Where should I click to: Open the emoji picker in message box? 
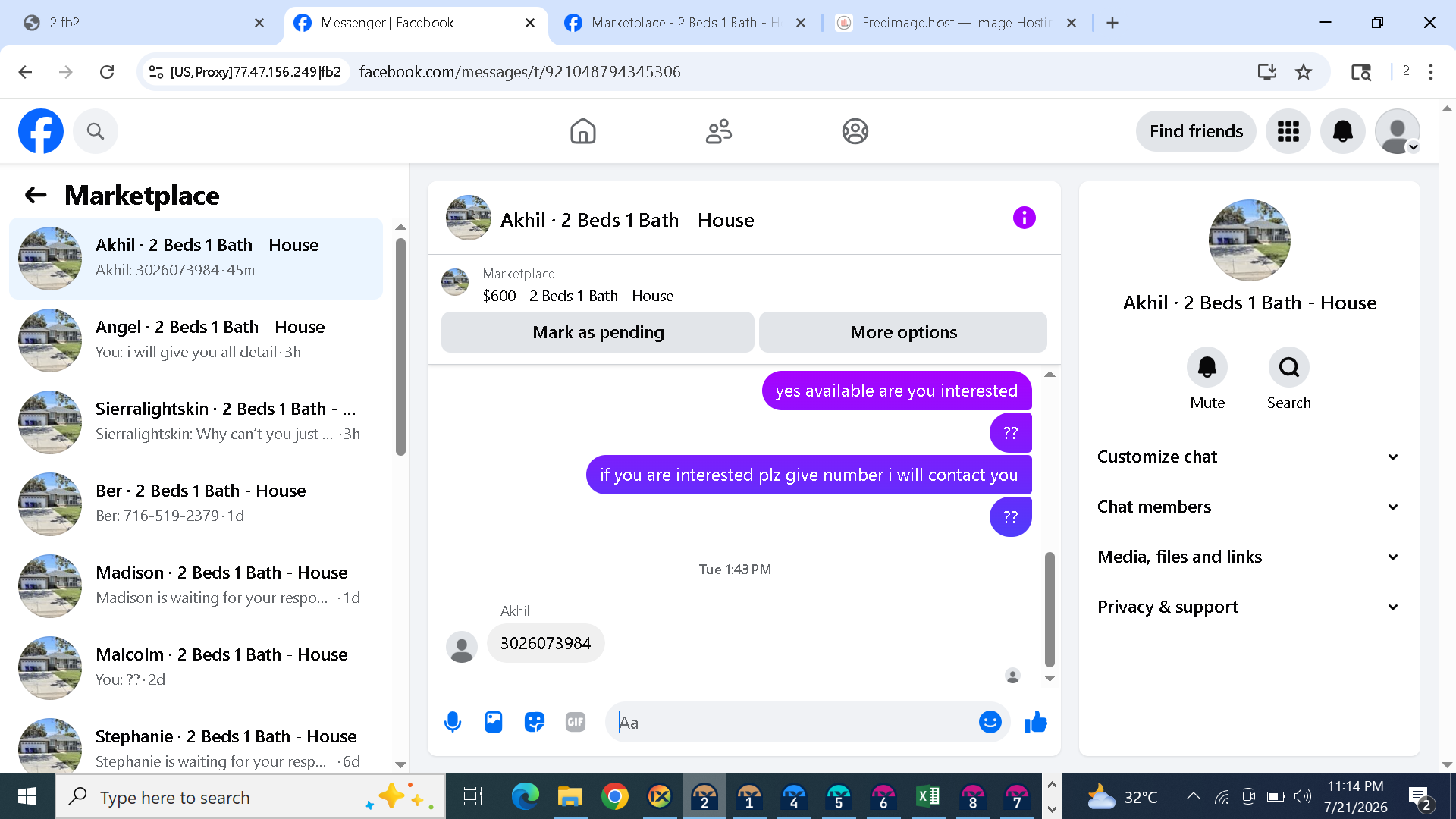coord(990,722)
